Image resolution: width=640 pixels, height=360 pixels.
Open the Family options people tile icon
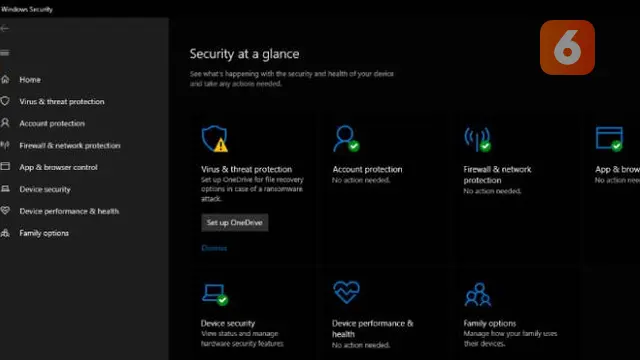coord(478,294)
